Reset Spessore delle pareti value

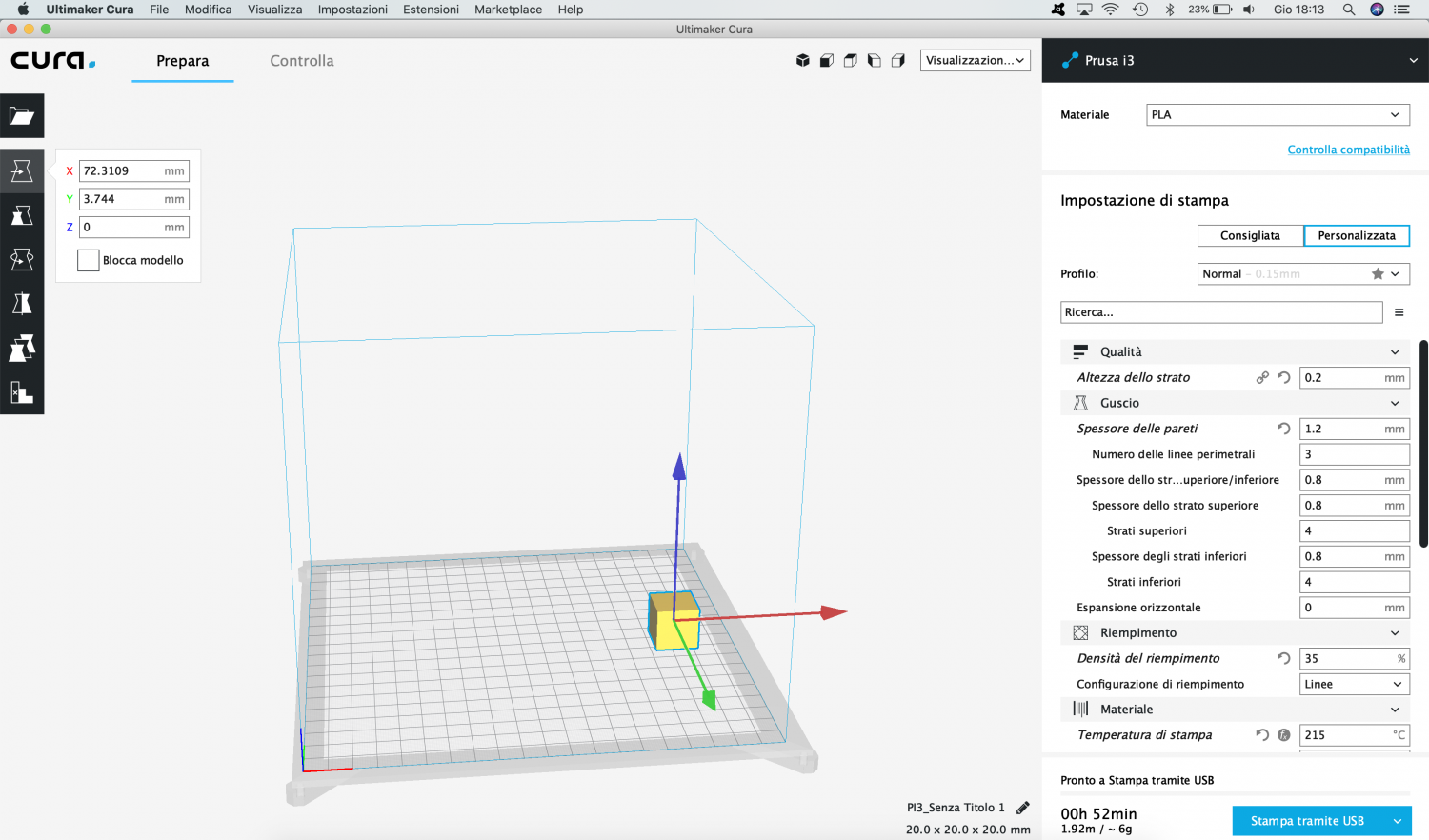click(x=1284, y=429)
